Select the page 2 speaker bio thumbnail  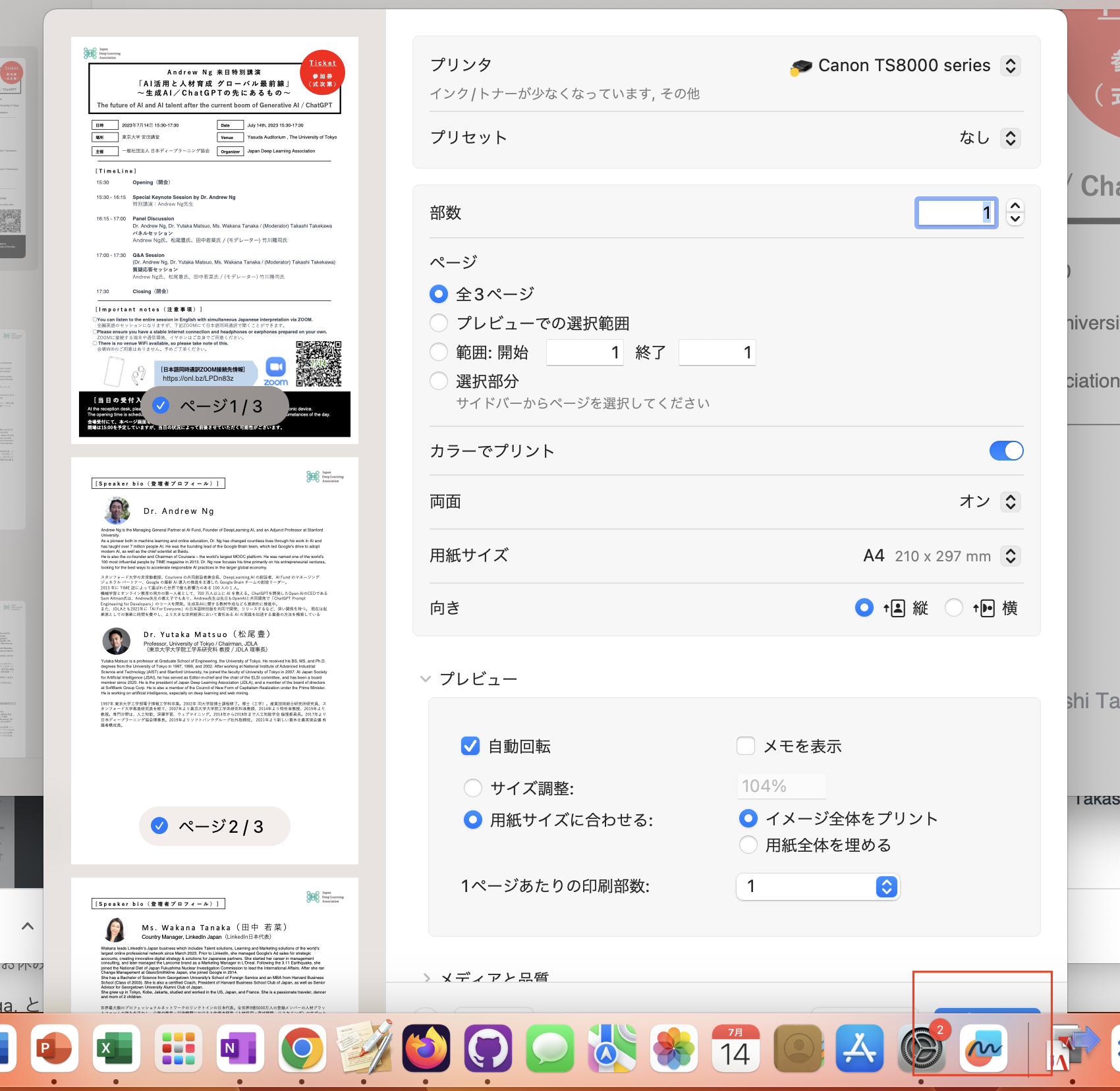(x=215, y=661)
